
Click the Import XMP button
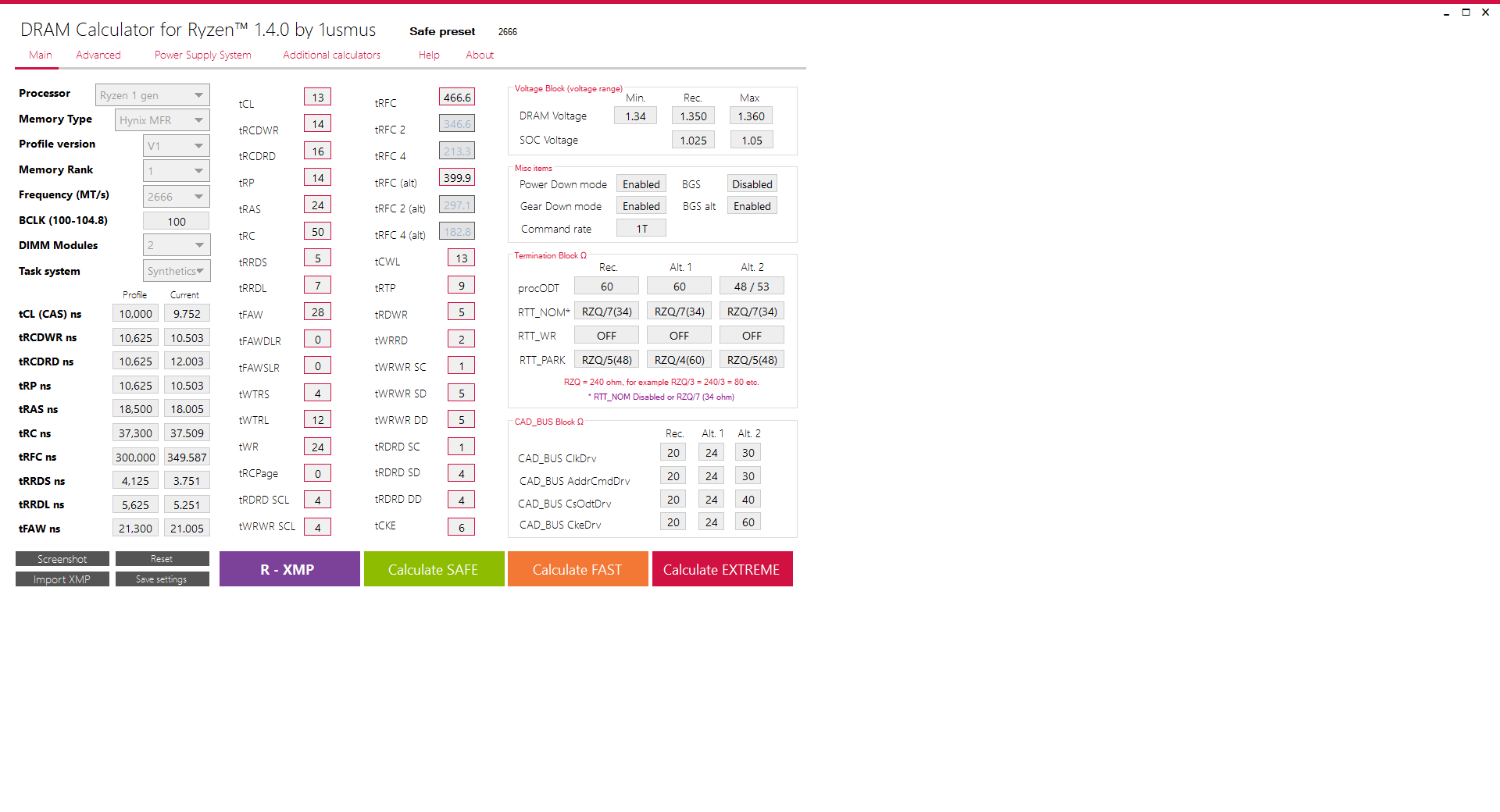[62, 579]
